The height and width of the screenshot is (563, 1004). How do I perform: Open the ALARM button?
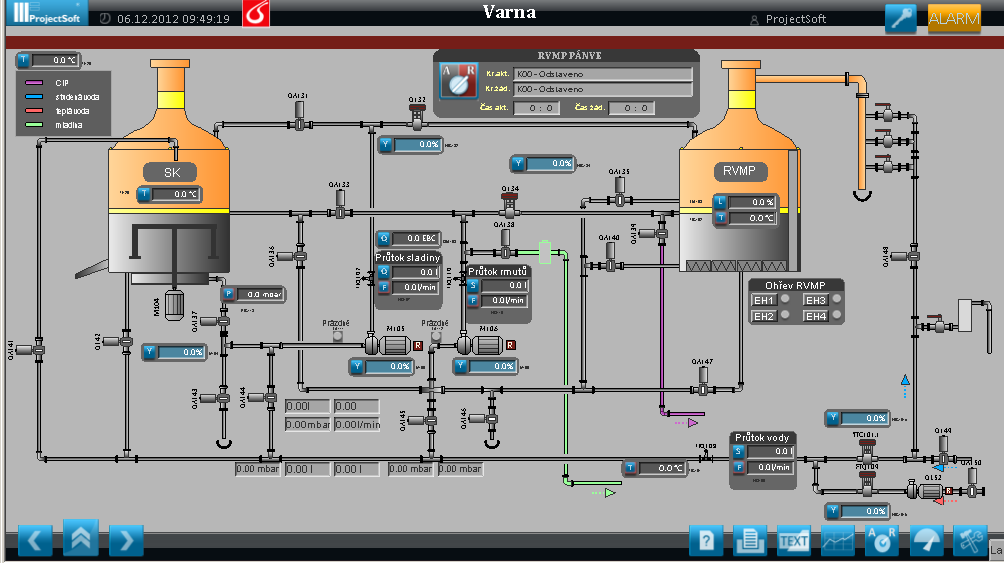coord(954,19)
